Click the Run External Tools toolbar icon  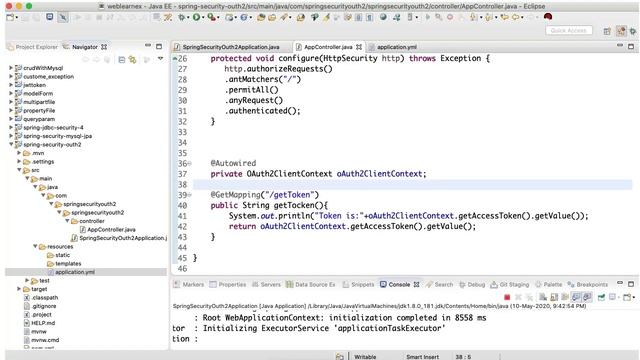coord(211,17)
